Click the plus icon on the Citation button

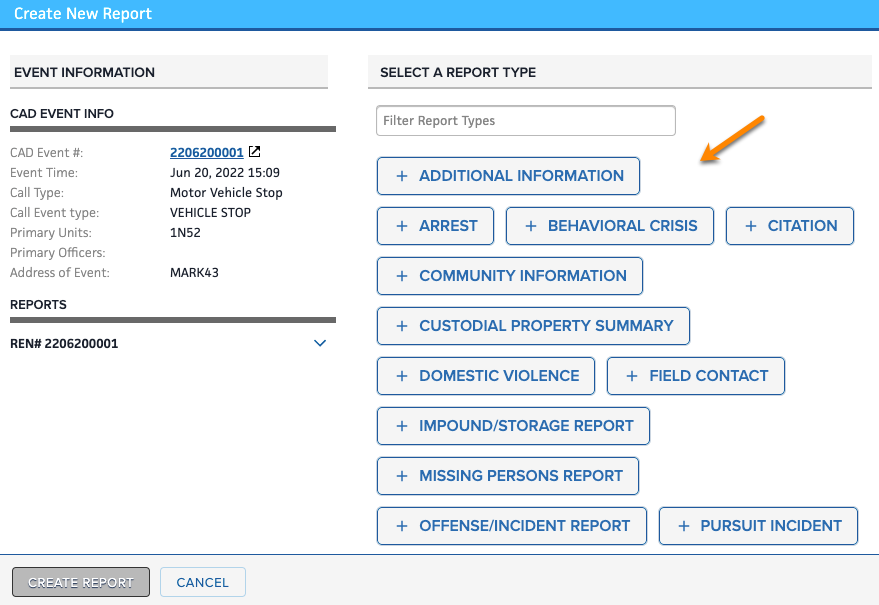tap(751, 226)
